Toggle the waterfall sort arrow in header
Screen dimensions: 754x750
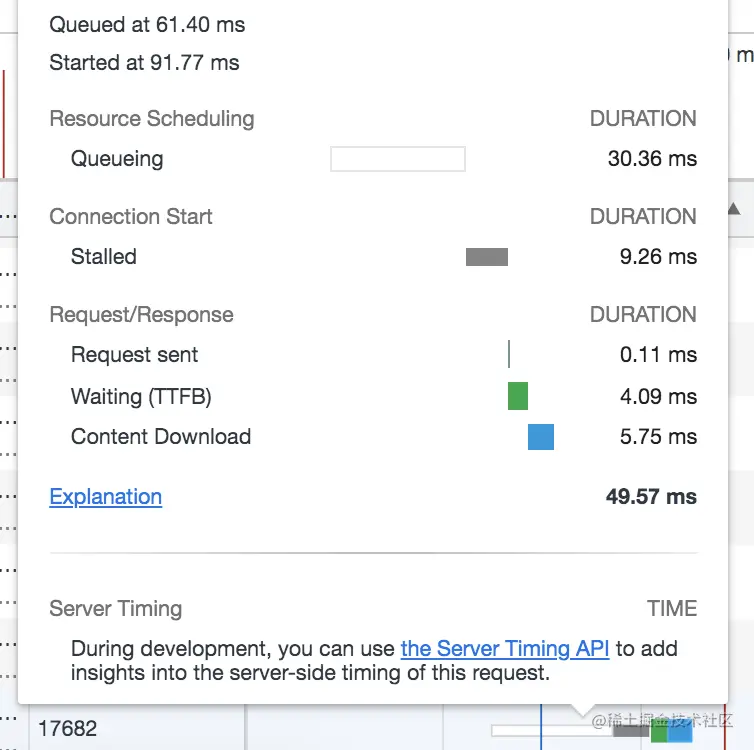733,209
